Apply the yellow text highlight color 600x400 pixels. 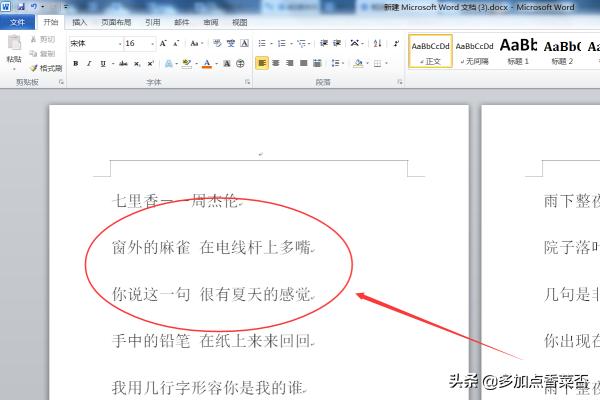(187, 64)
